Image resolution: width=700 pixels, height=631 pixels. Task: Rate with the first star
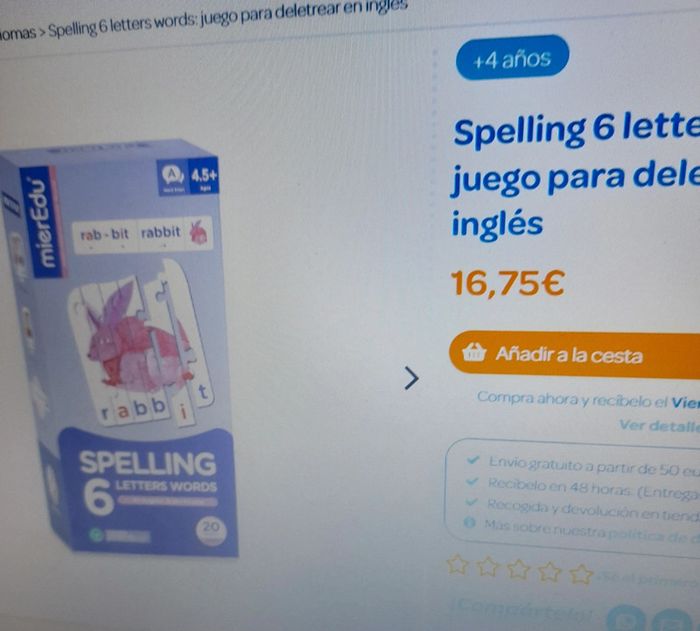click(x=458, y=565)
